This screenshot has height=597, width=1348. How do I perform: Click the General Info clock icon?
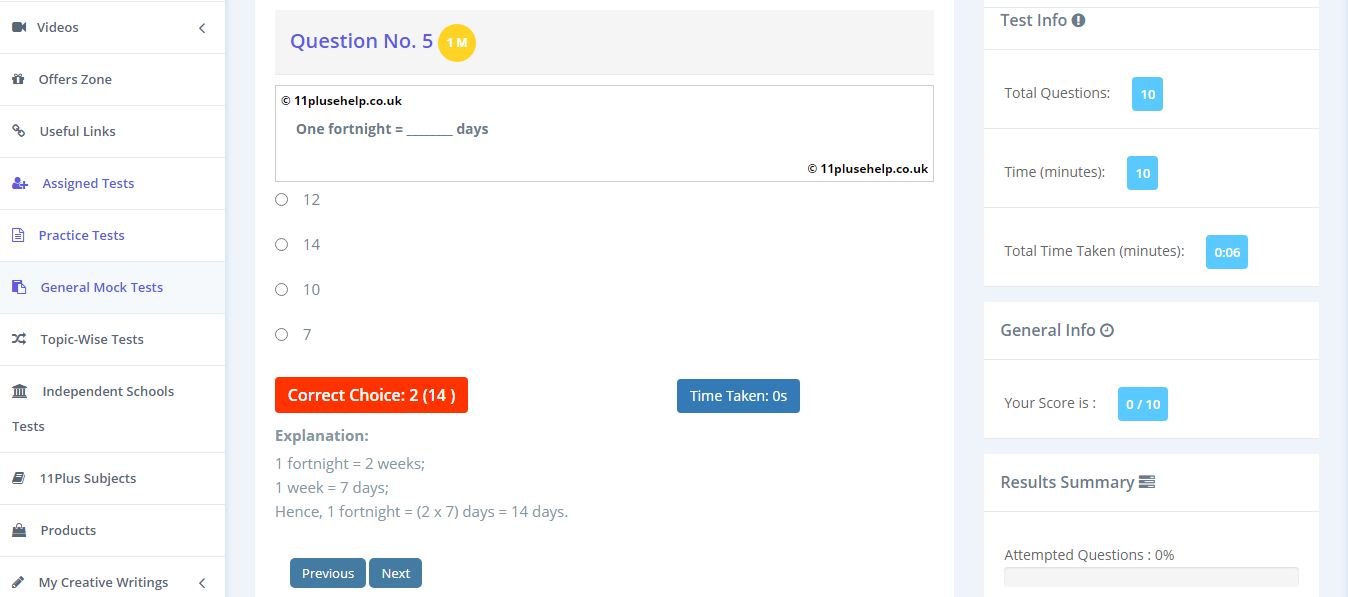[x=1107, y=330]
